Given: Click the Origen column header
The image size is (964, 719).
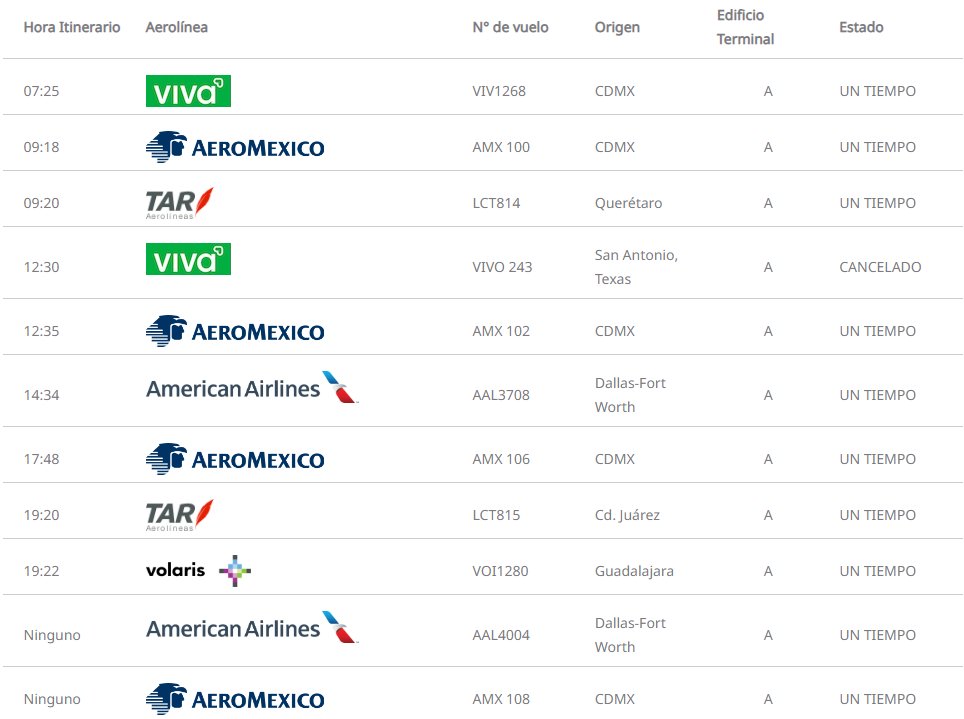Looking at the screenshot, I should (x=617, y=28).
